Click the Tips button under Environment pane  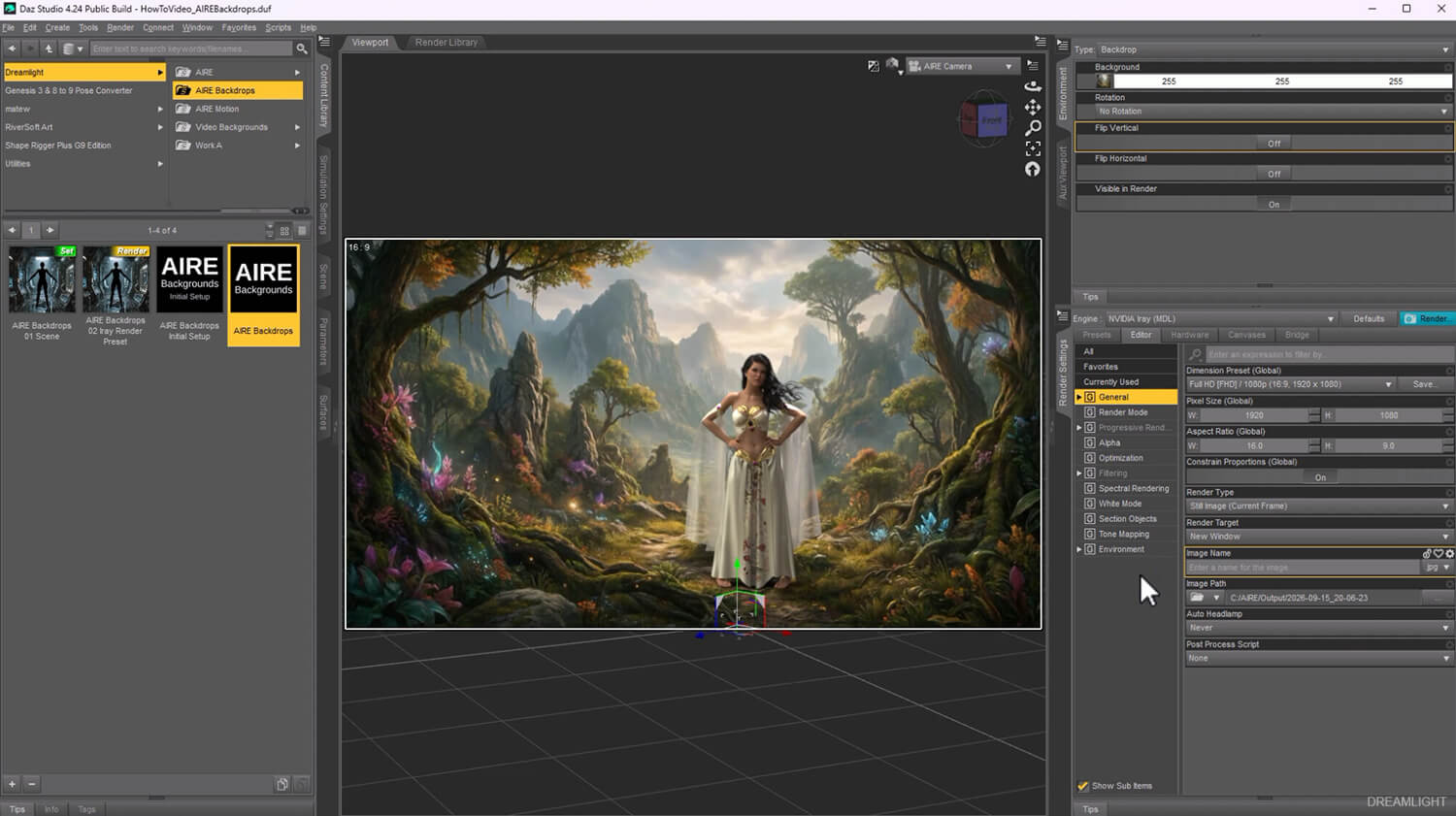[1091, 297]
